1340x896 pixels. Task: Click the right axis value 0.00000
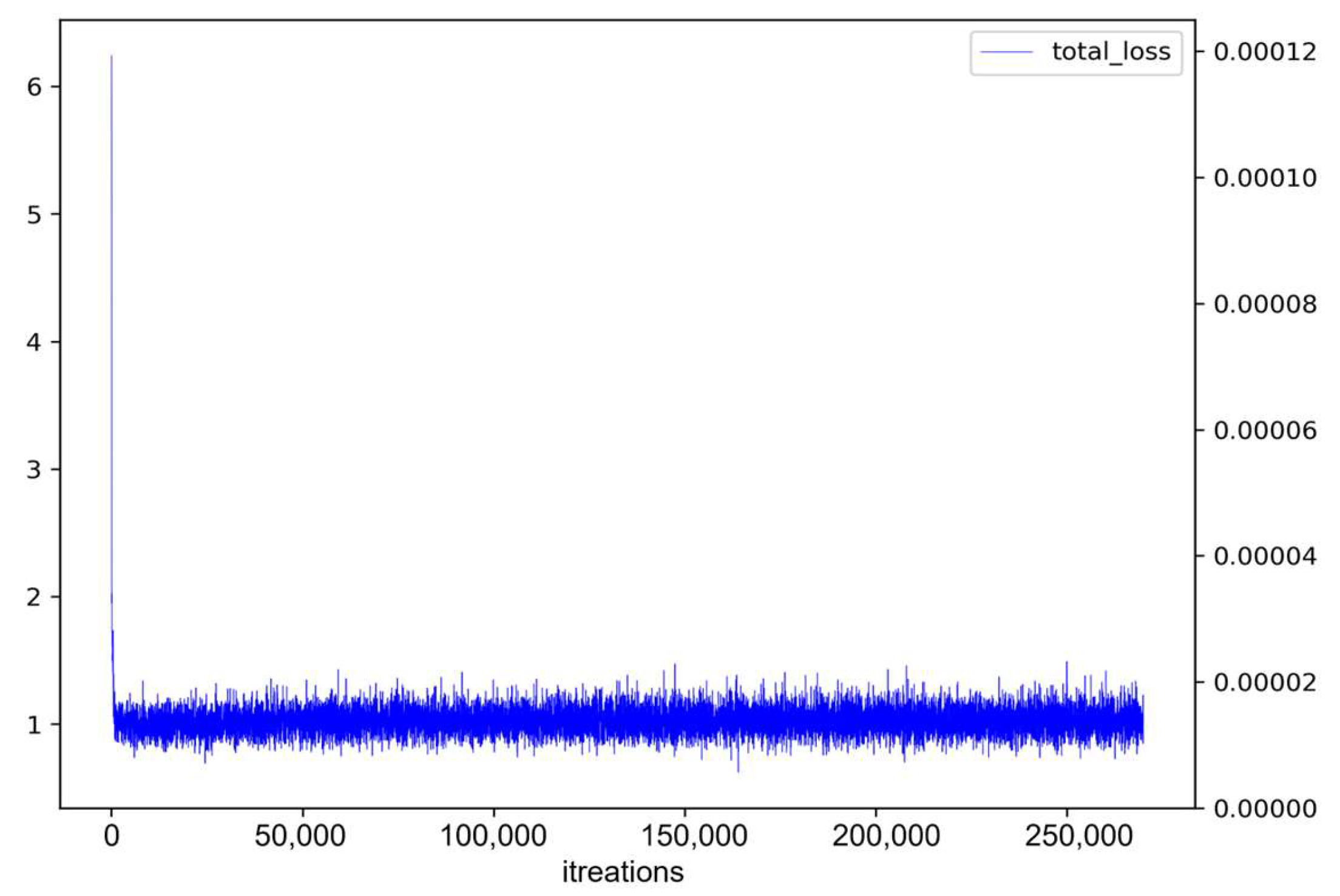tap(1265, 809)
